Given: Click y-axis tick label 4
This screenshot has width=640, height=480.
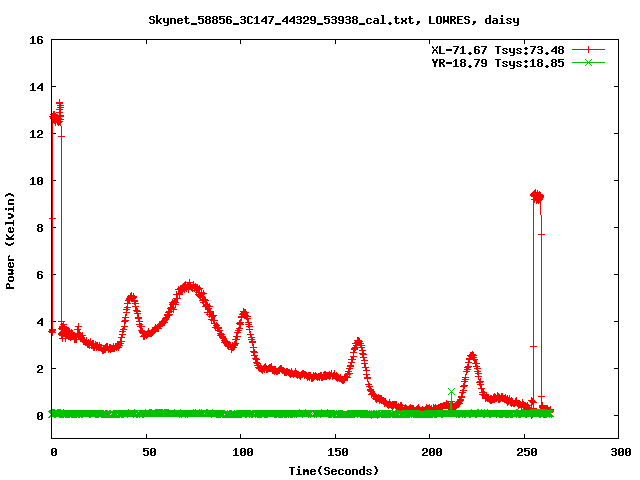Looking at the screenshot, I should point(40,322).
